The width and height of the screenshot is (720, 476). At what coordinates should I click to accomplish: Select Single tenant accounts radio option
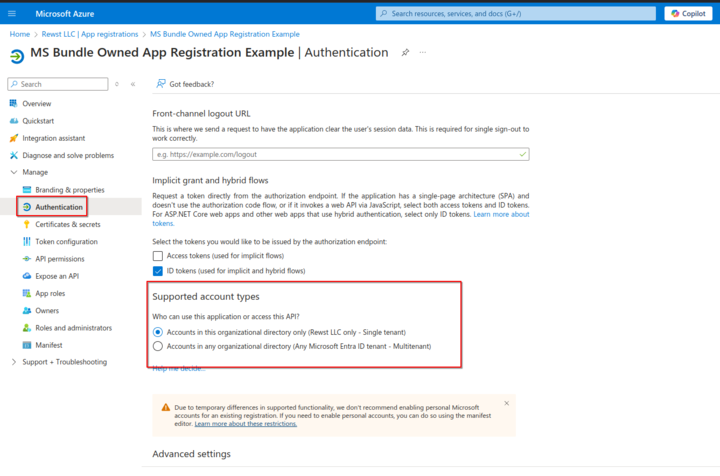[157, 331]
